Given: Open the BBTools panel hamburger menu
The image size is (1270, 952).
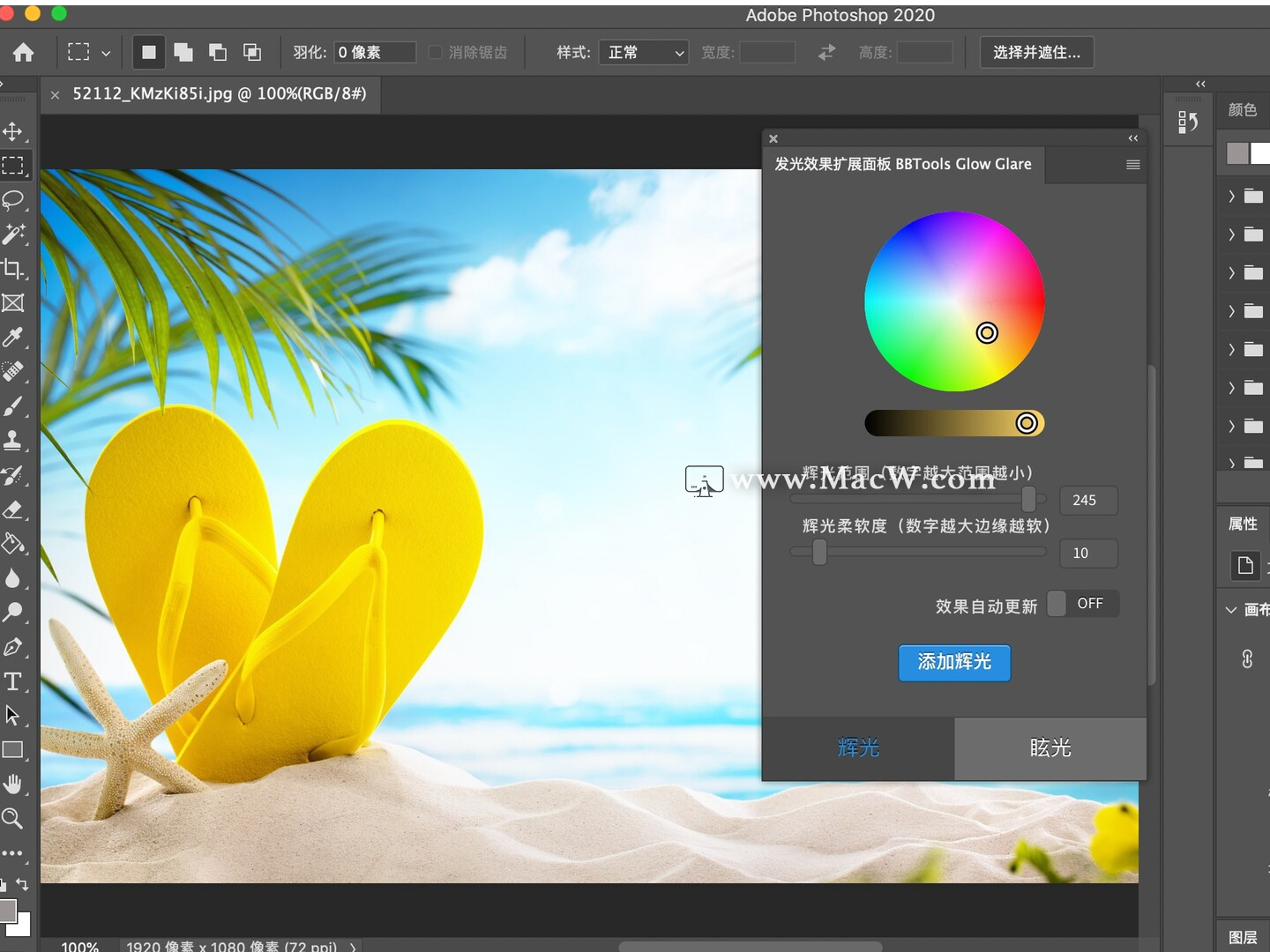Looking at the screenshot, I should click(x=1132, y=165).
